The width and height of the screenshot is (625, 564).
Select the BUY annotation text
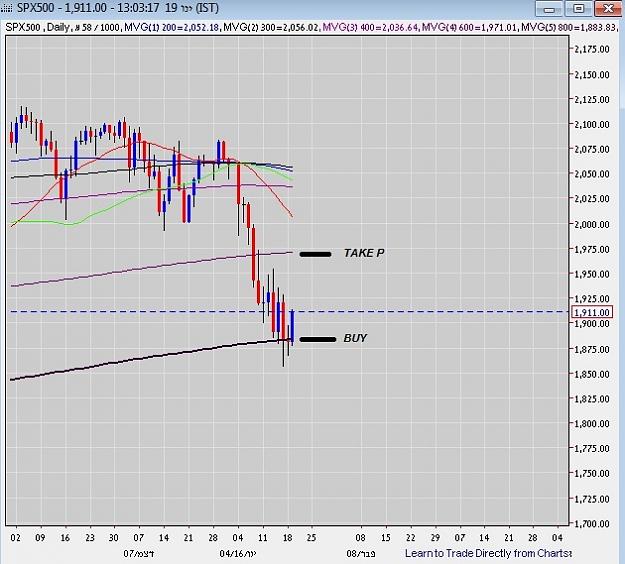tap(355, 338)
